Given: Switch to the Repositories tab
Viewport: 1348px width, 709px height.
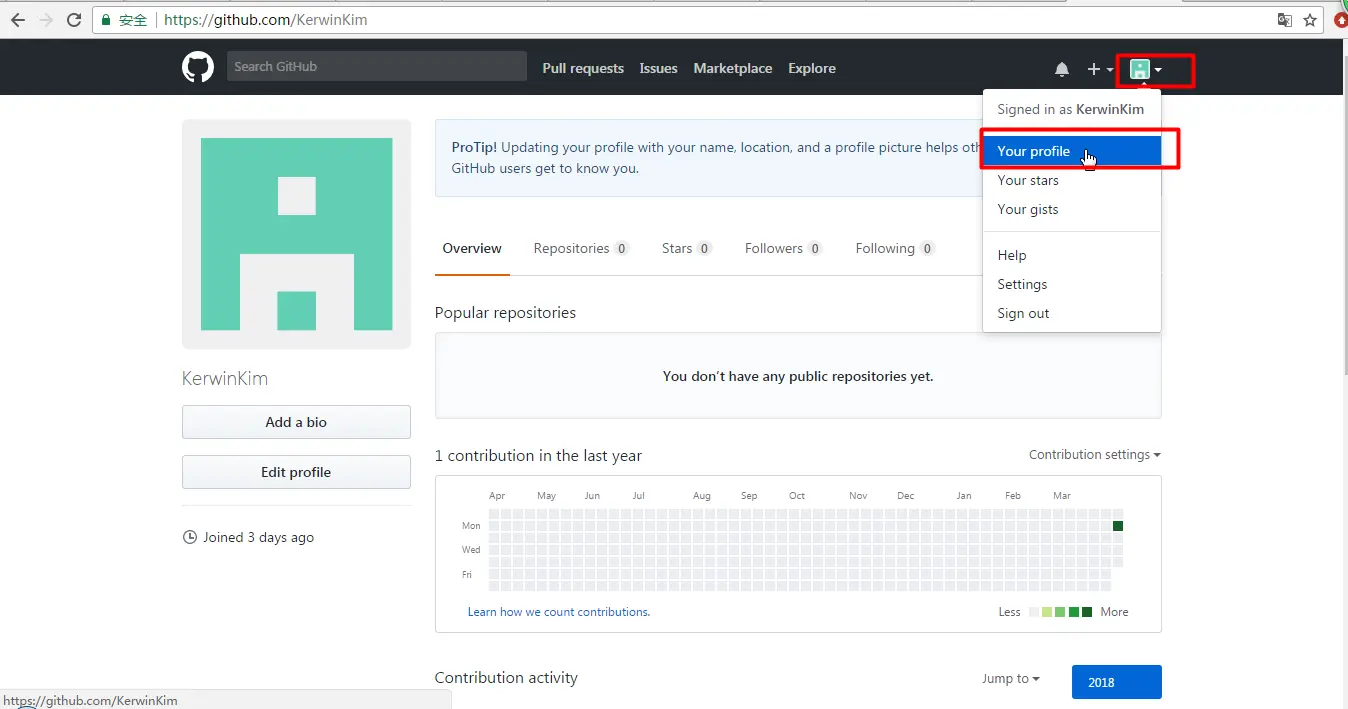Looking at the screenshot, I should (x=581, y=248).
